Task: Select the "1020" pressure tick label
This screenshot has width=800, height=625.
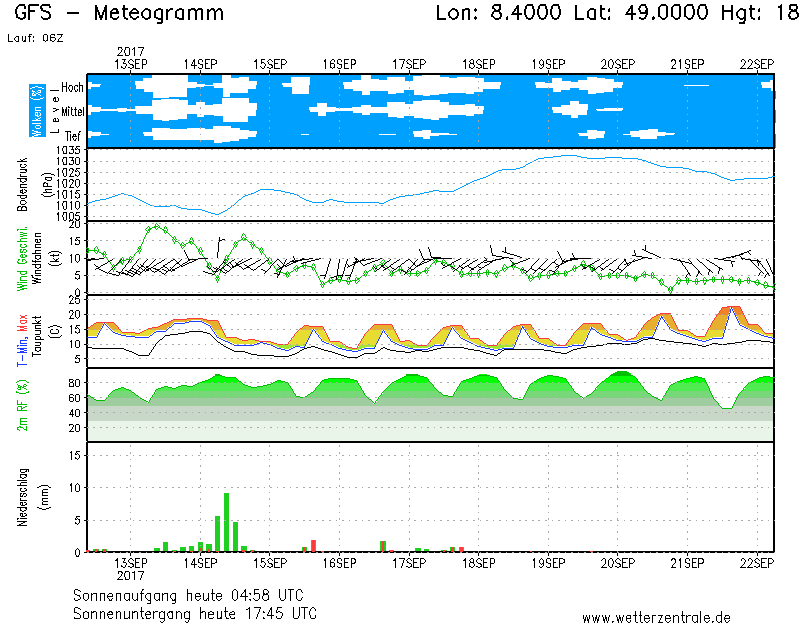Action: (x=68, y=183)
